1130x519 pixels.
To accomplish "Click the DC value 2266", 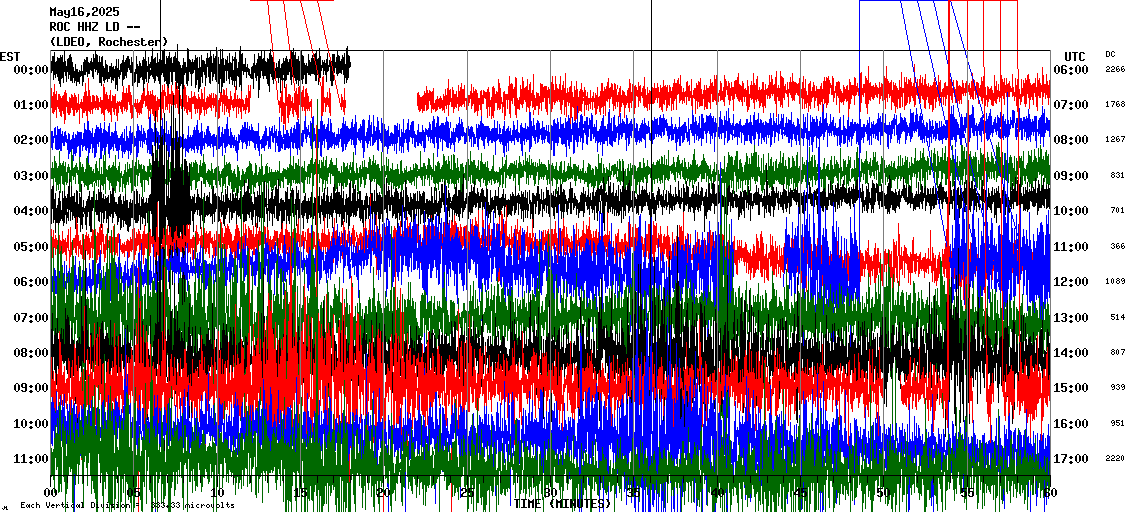I will pyautogui.click(x=1115, y=70).
